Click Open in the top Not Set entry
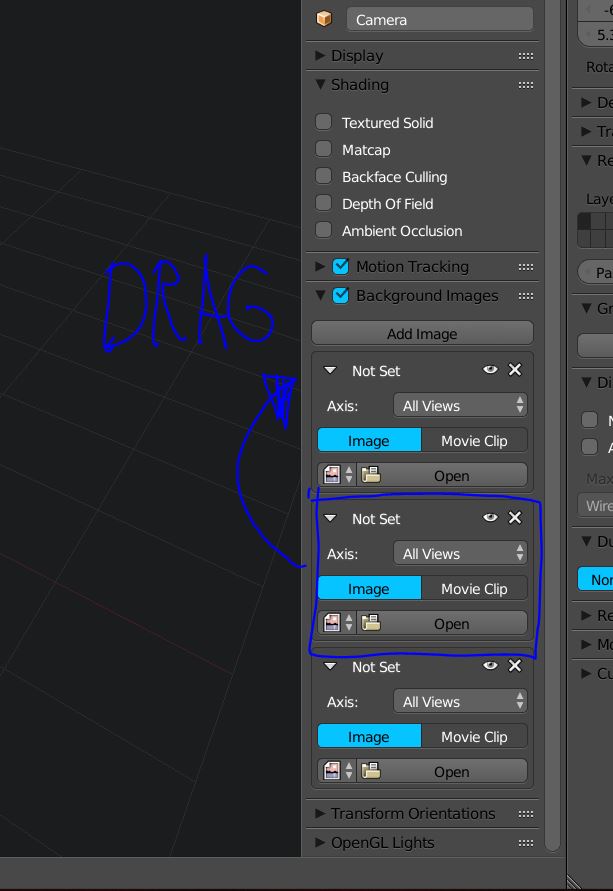The image size is (613, 891). click(442, 475)
